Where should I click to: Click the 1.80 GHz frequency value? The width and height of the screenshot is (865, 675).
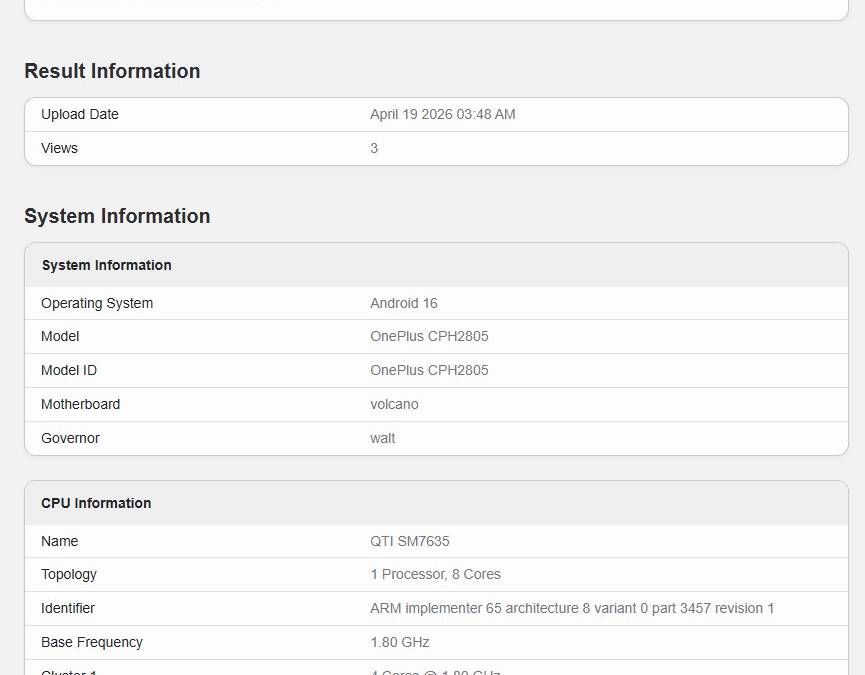pyautogui.click(x=399, y=642)
